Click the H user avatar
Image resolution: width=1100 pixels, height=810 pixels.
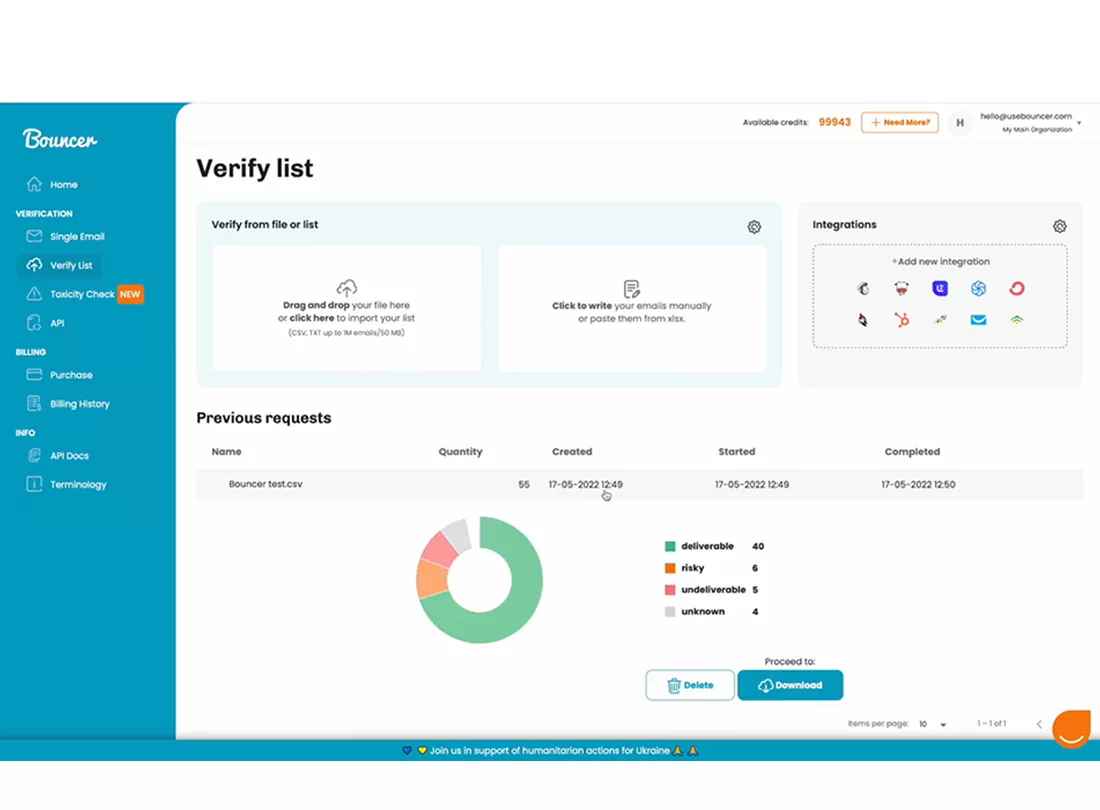960,123
